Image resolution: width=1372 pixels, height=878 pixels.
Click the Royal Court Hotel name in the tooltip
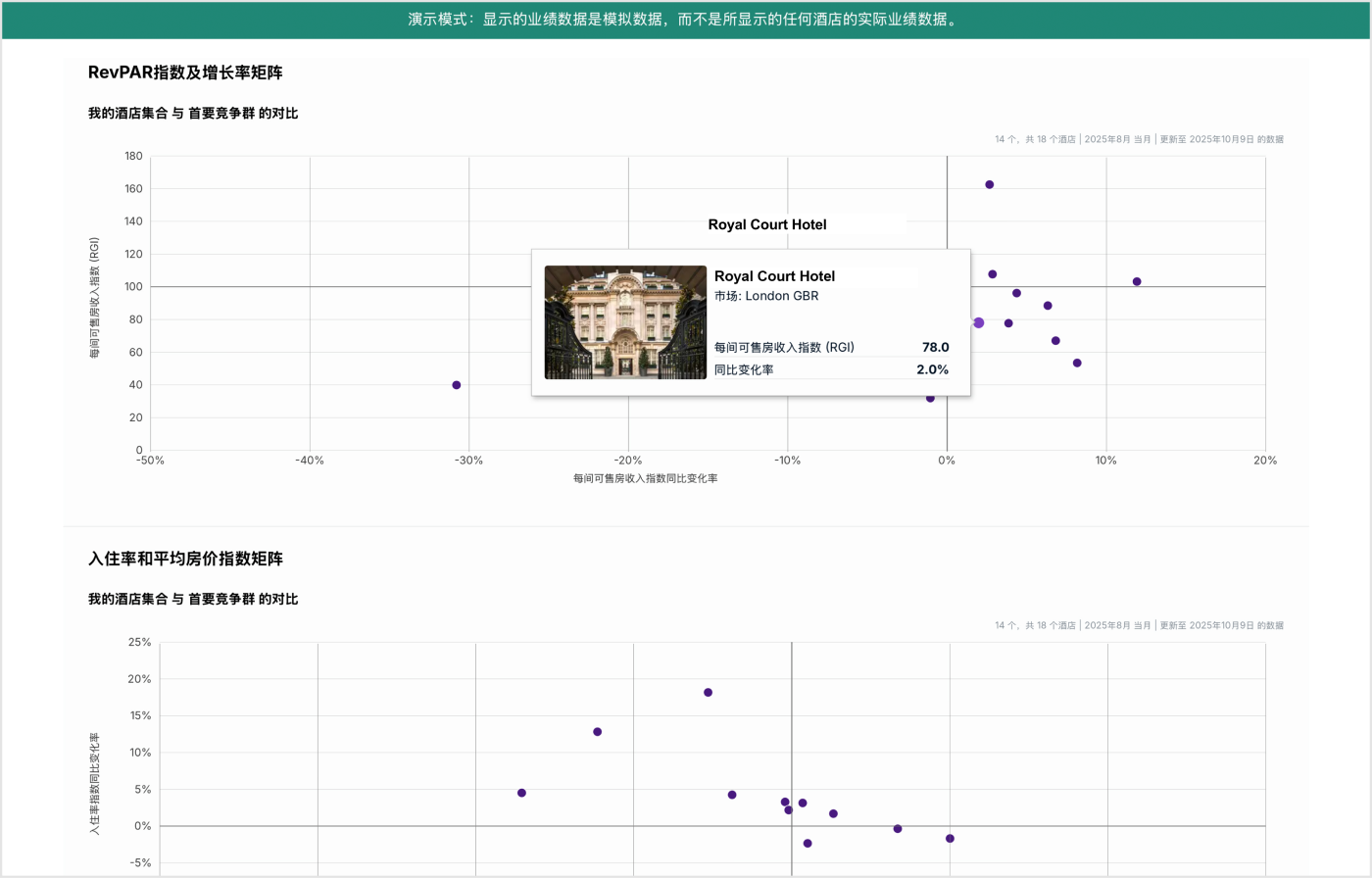[774, 276]
